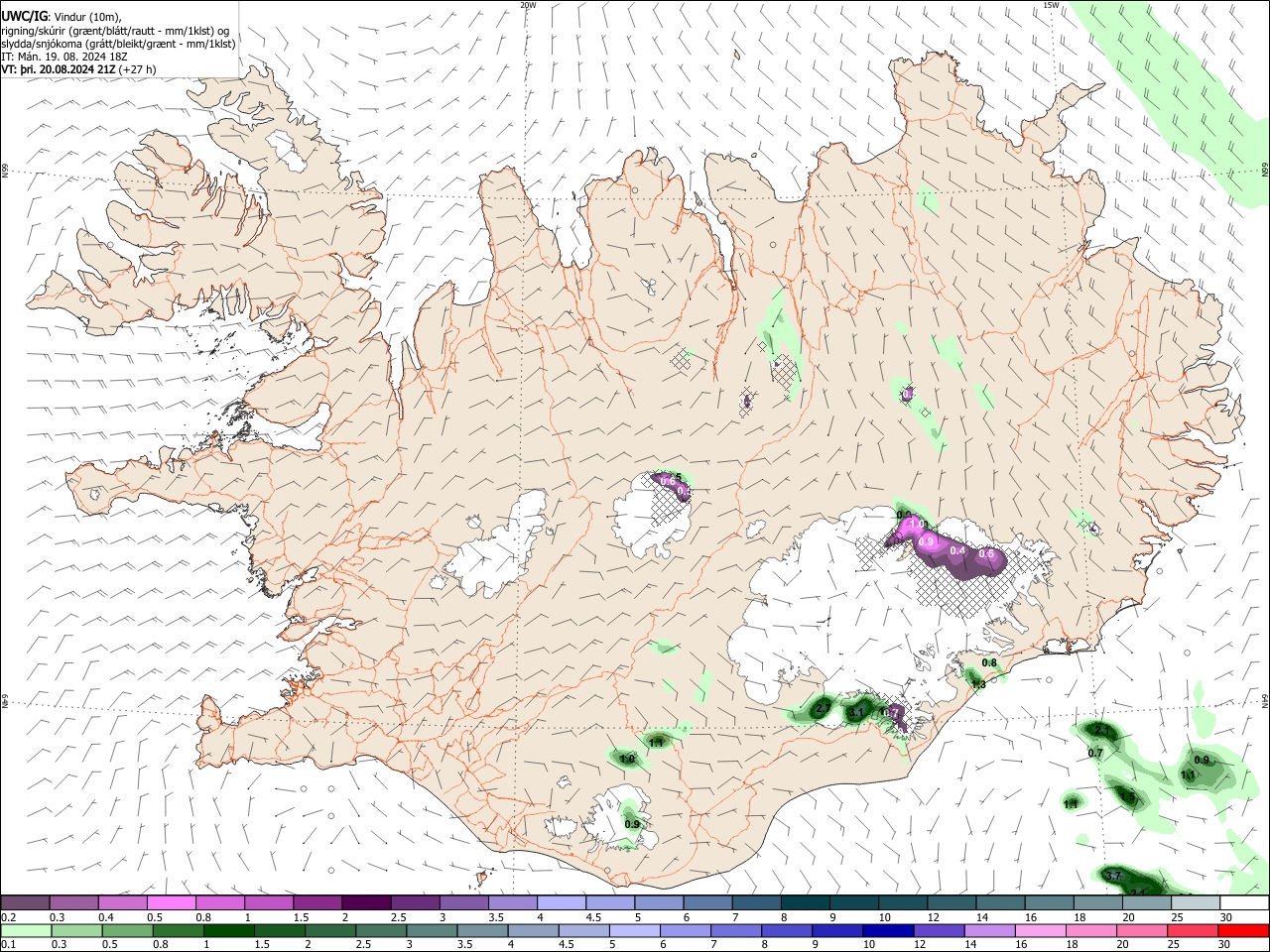Click the "0.1" label under the lower legend row
Image resolution: width=1270 pixels, height=952 pixels.
click(8, 945)
